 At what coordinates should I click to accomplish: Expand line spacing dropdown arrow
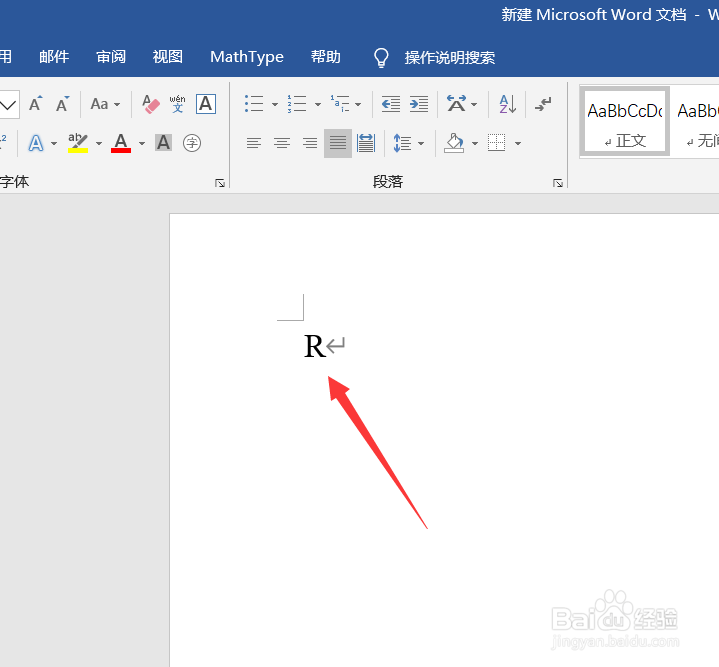click(x=421, y=143)
